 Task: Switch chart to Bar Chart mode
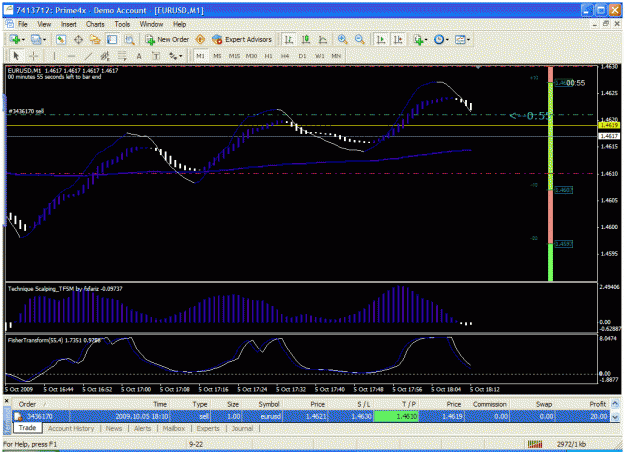(289, 39)
